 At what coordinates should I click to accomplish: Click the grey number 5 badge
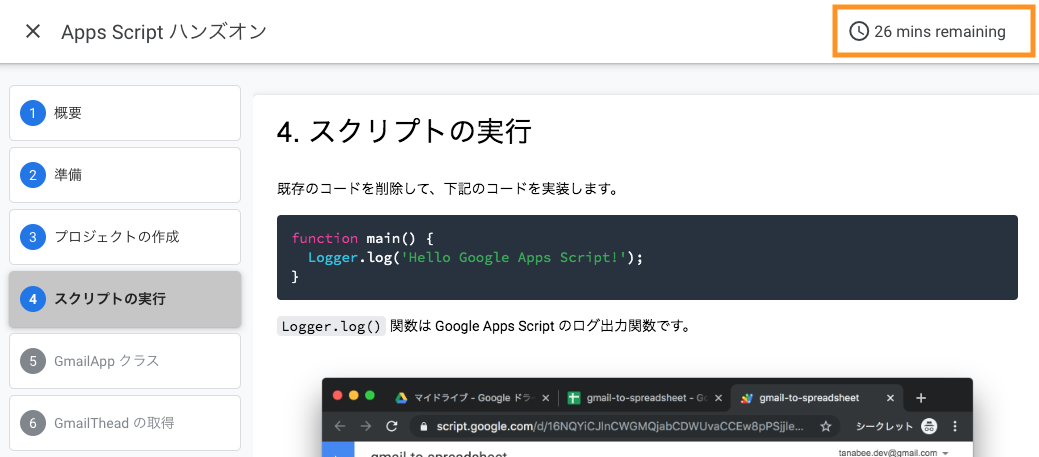pos(32,361)
